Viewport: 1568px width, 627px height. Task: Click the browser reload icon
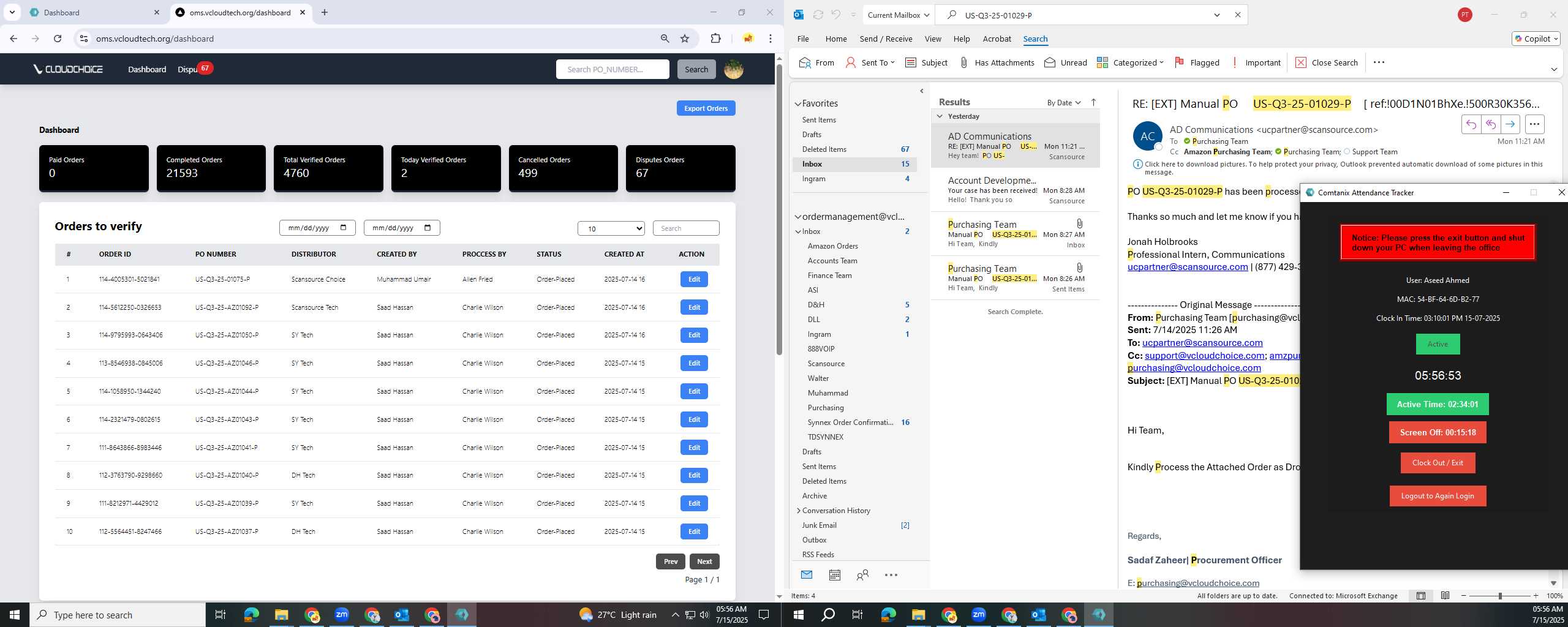click(58, 39)
